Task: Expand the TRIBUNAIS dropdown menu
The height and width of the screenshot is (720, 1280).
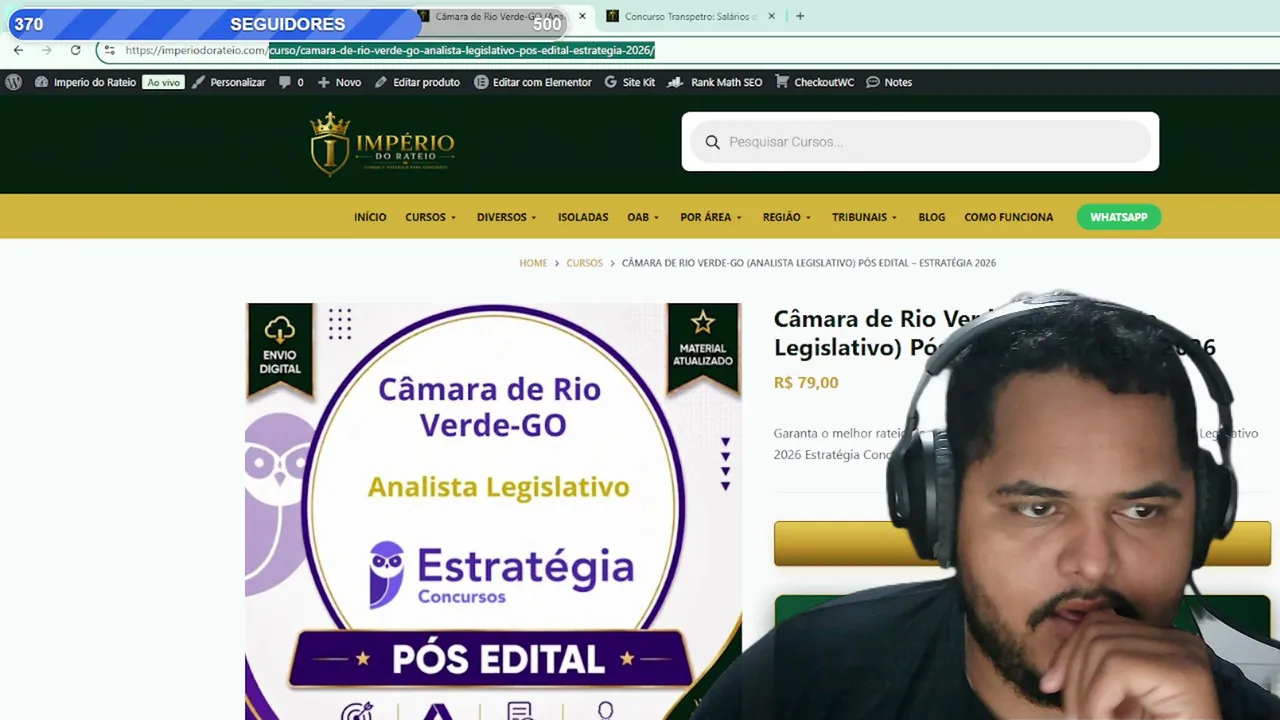Action: [x=865, y=217]
